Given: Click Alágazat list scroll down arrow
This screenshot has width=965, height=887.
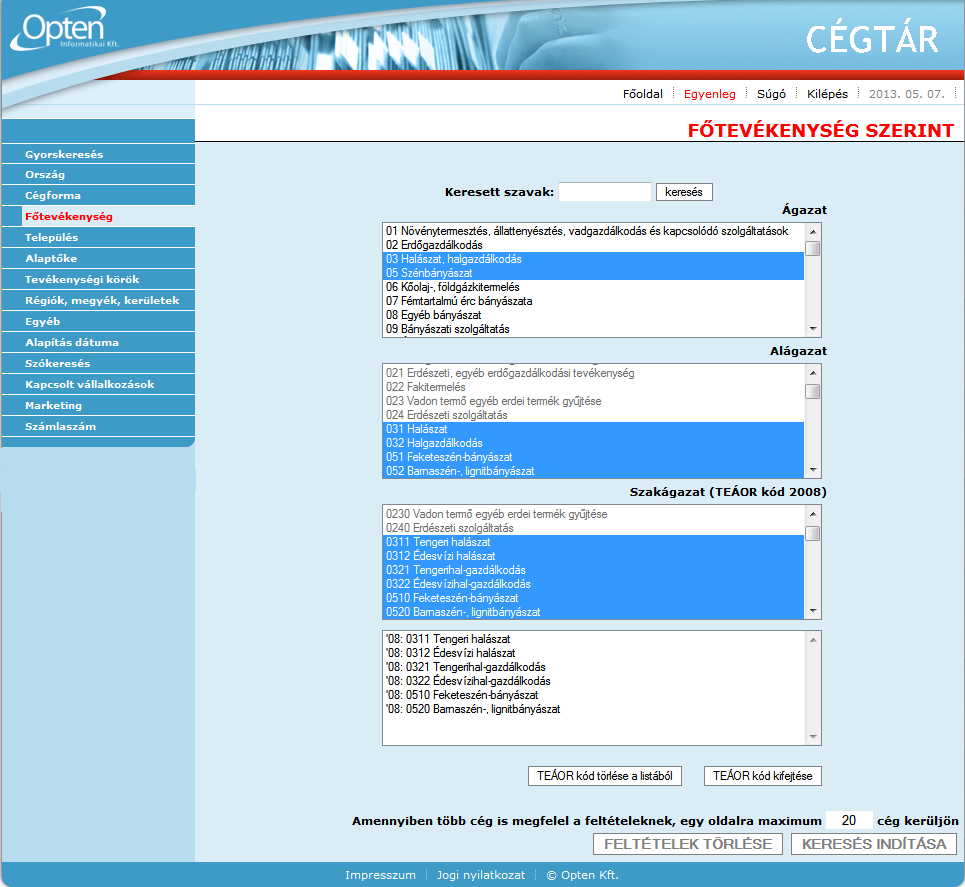Looking at the screenshot, I should point(812,470).
